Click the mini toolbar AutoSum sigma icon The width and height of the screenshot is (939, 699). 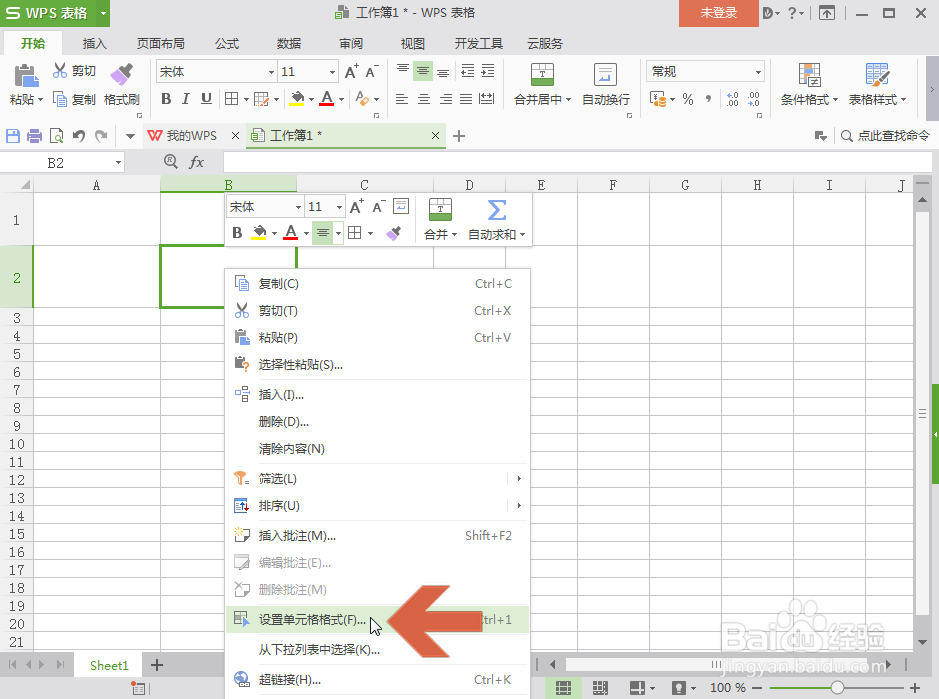coord(496,210)
